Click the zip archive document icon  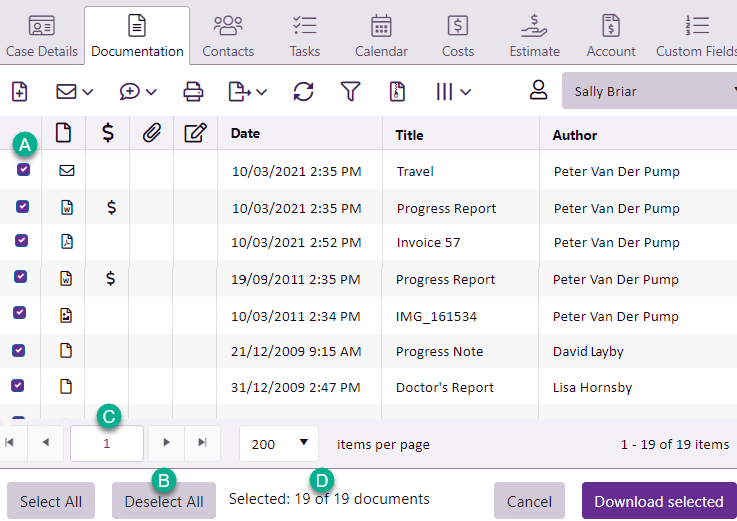tap(397, 92)
